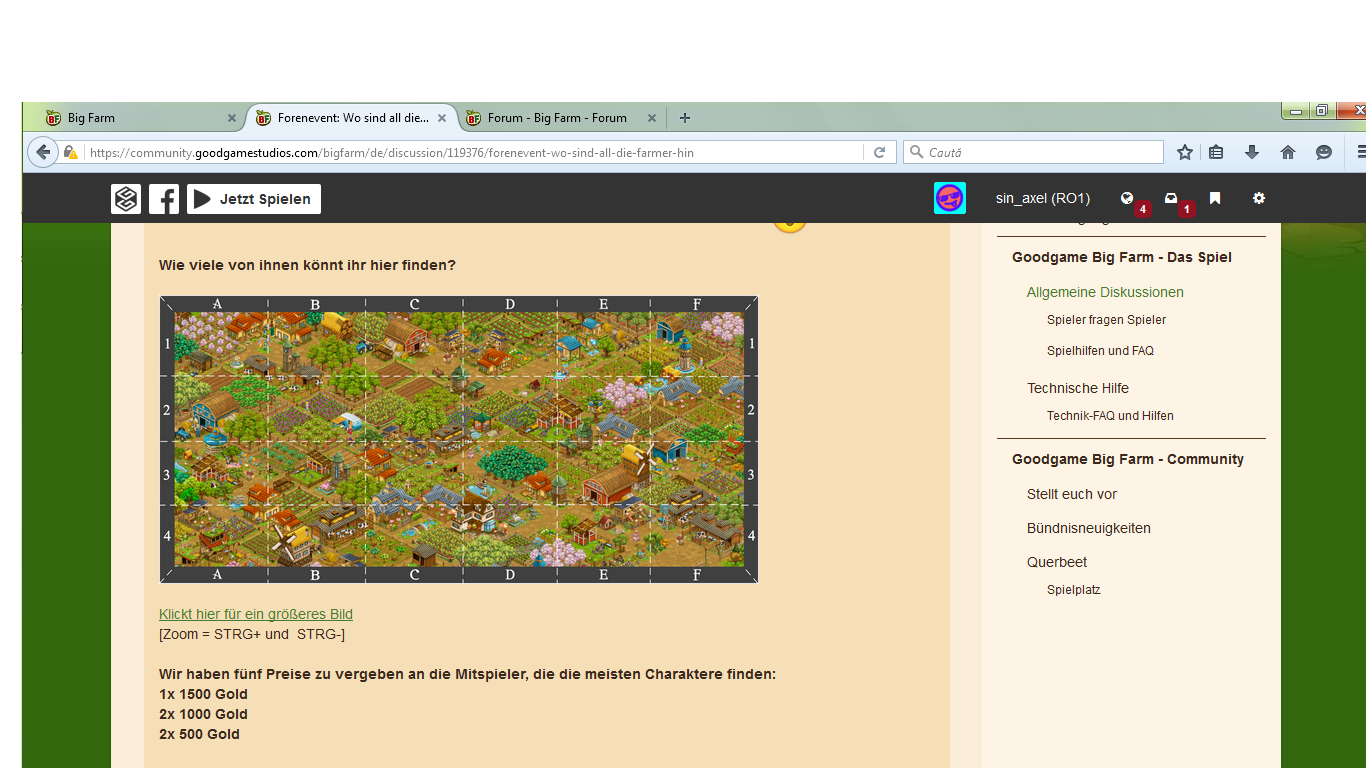Open the forum settings gear icon
Image resolution: width=1366 pixels, height=768 pixels.
(x=1259, y=198)
